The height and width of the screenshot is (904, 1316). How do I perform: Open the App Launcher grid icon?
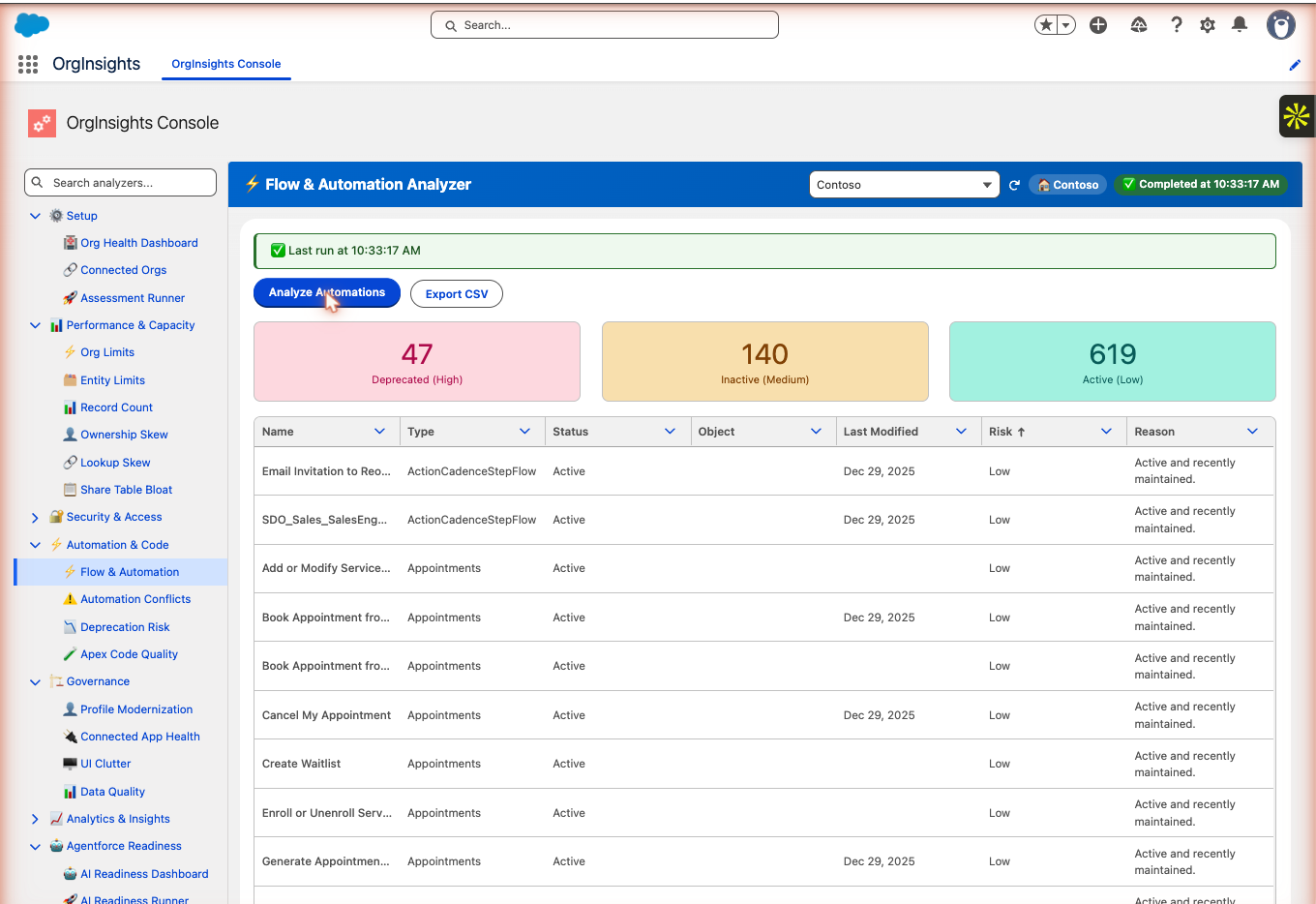[x=28, y=64]
